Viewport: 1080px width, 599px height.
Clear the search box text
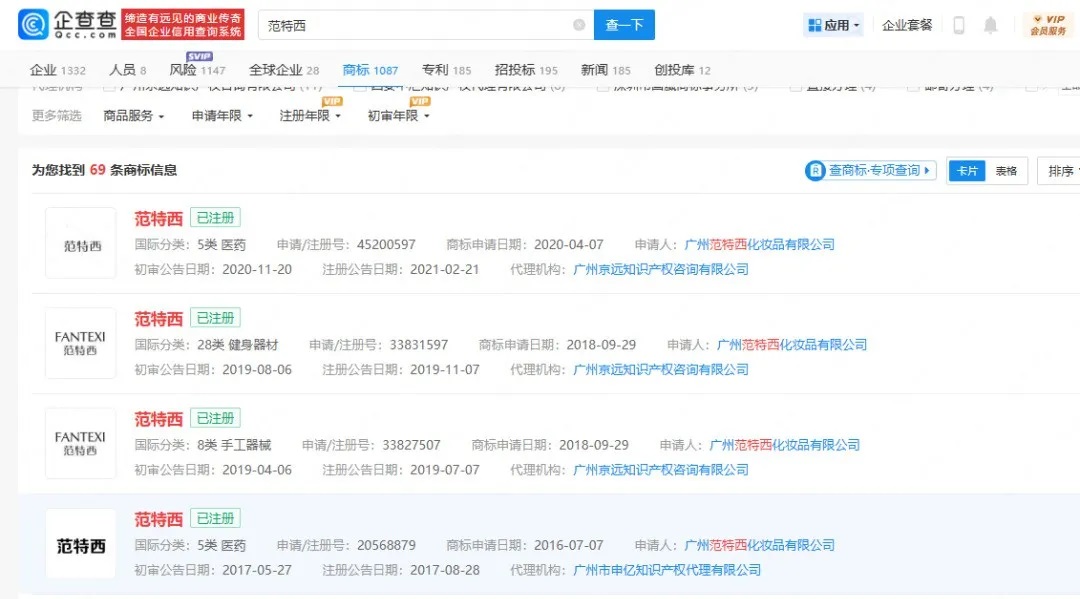(x=579, y=25)
